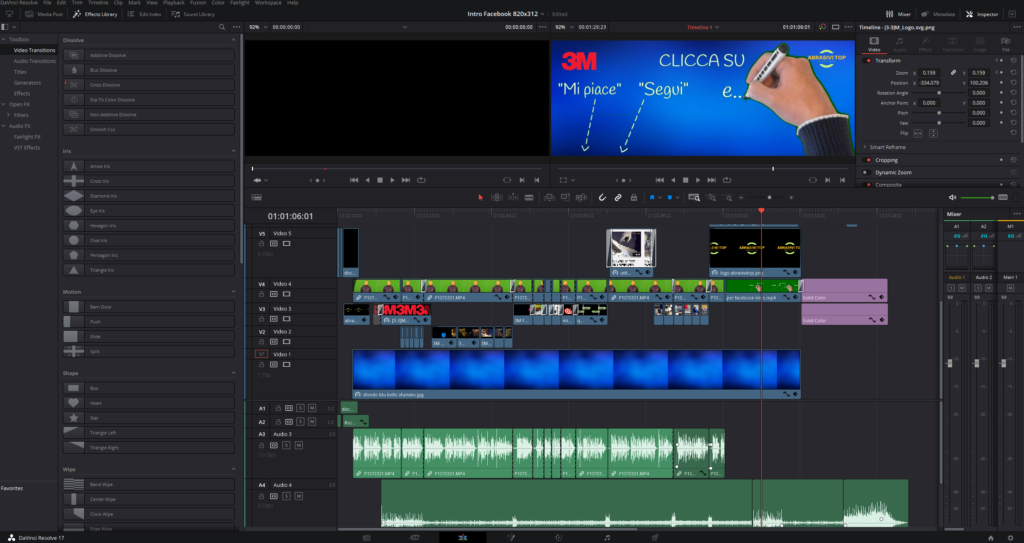Click the Custom Zoom icon
This screenshot has width=1024, height=543.
[x=727, y=197]
